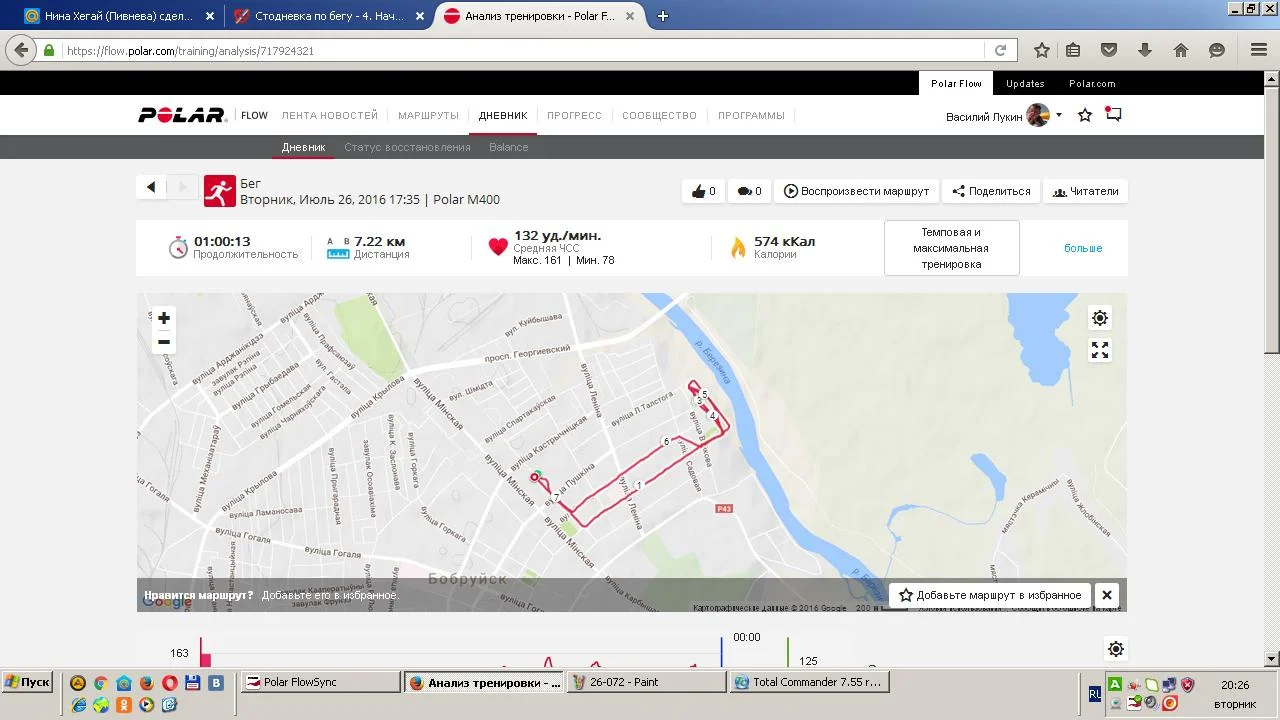1280x720 pixels.
Task: Go to previous training session arrow
Action: [x=151, y=187]
